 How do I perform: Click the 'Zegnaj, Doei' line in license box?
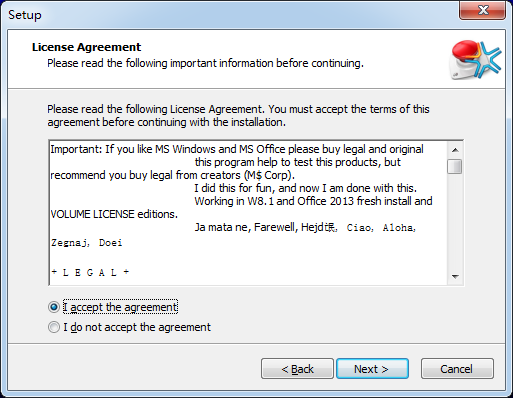(x=87, y=243)
